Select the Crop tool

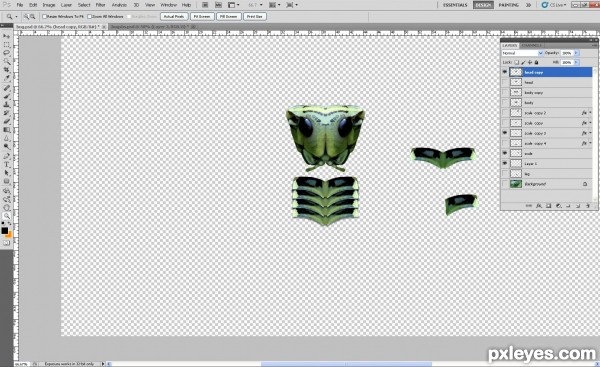coord(7,70)
